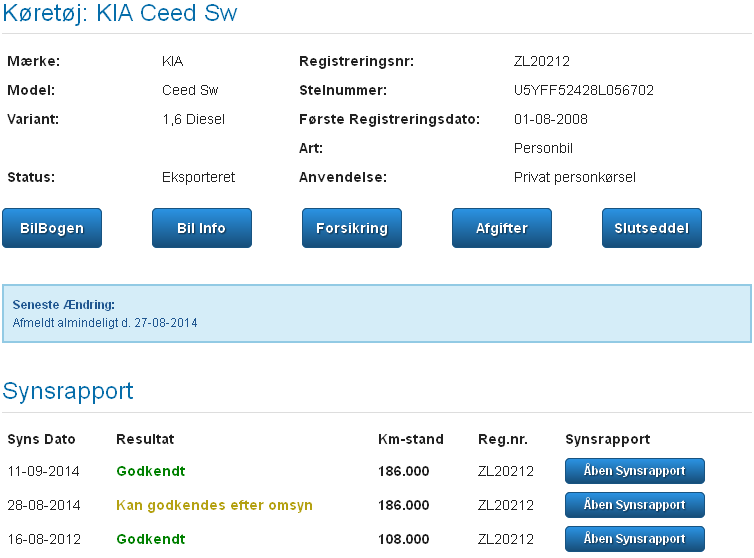This screenshot has width=754, height=558.
Task: Click the inspection date 16-08-2012
Action: click(44, 539)
